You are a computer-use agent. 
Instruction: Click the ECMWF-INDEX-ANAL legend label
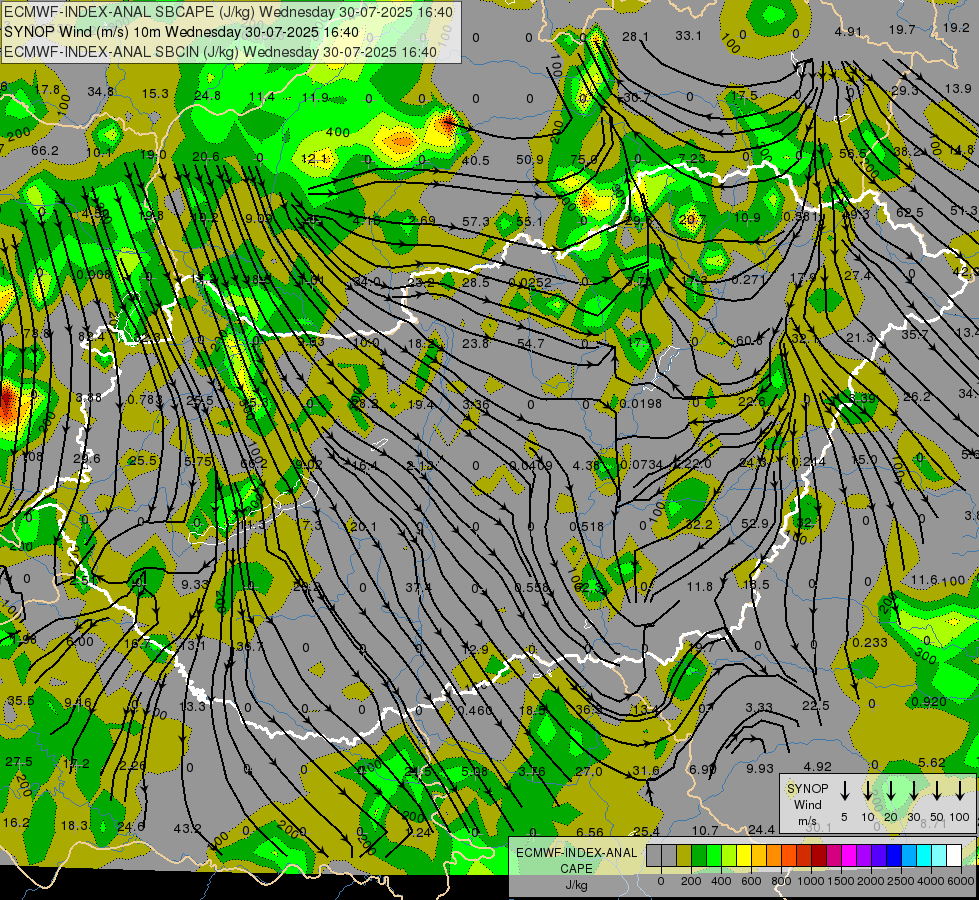pos(576,853)
